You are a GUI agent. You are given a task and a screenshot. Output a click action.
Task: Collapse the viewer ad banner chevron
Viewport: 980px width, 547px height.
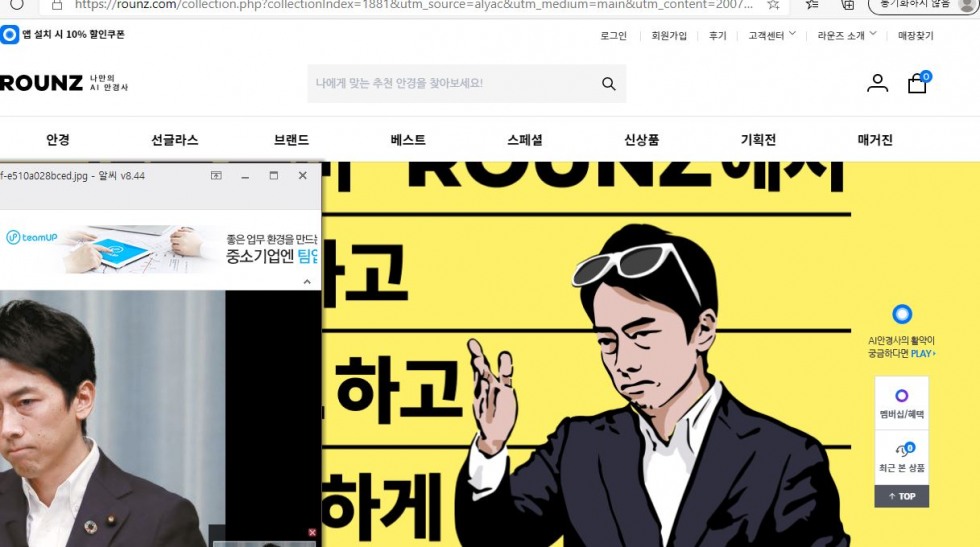coord(307,282)
